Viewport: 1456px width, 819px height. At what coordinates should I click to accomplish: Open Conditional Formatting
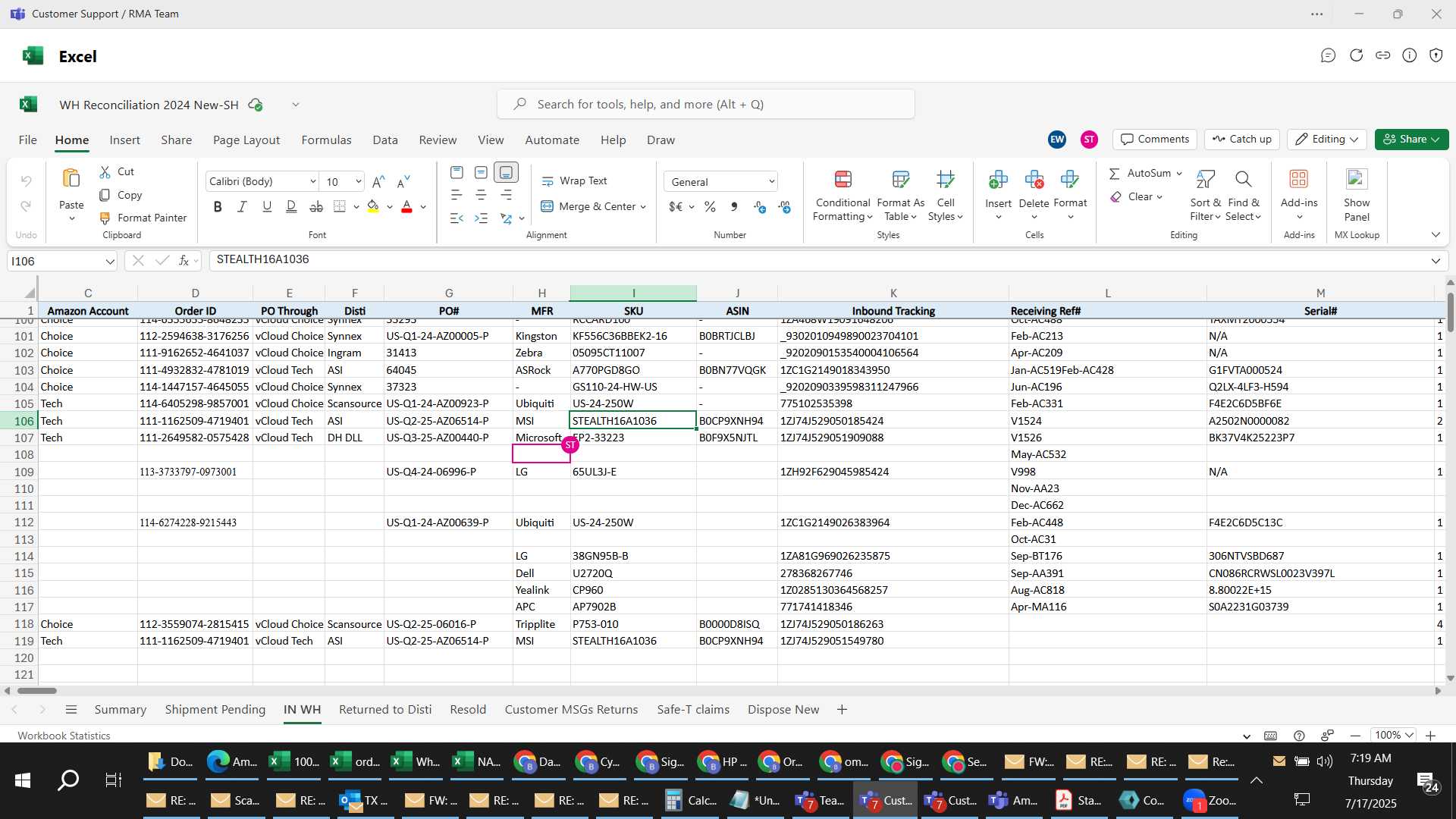pyautogui.click(x=843, y=196)
